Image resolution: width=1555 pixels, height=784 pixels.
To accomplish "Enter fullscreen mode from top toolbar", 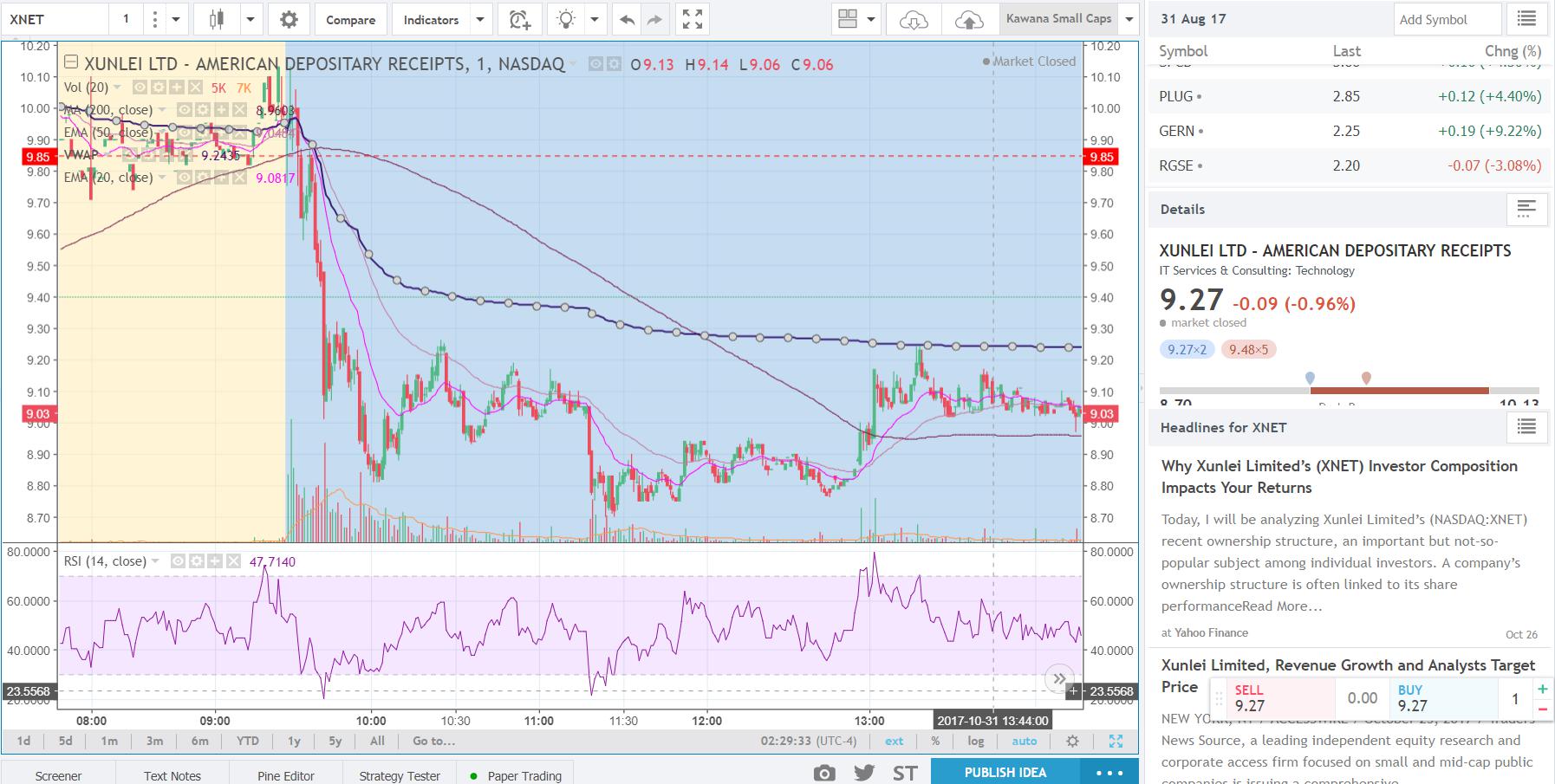I will pyautogui.click(x=693, y=19).
